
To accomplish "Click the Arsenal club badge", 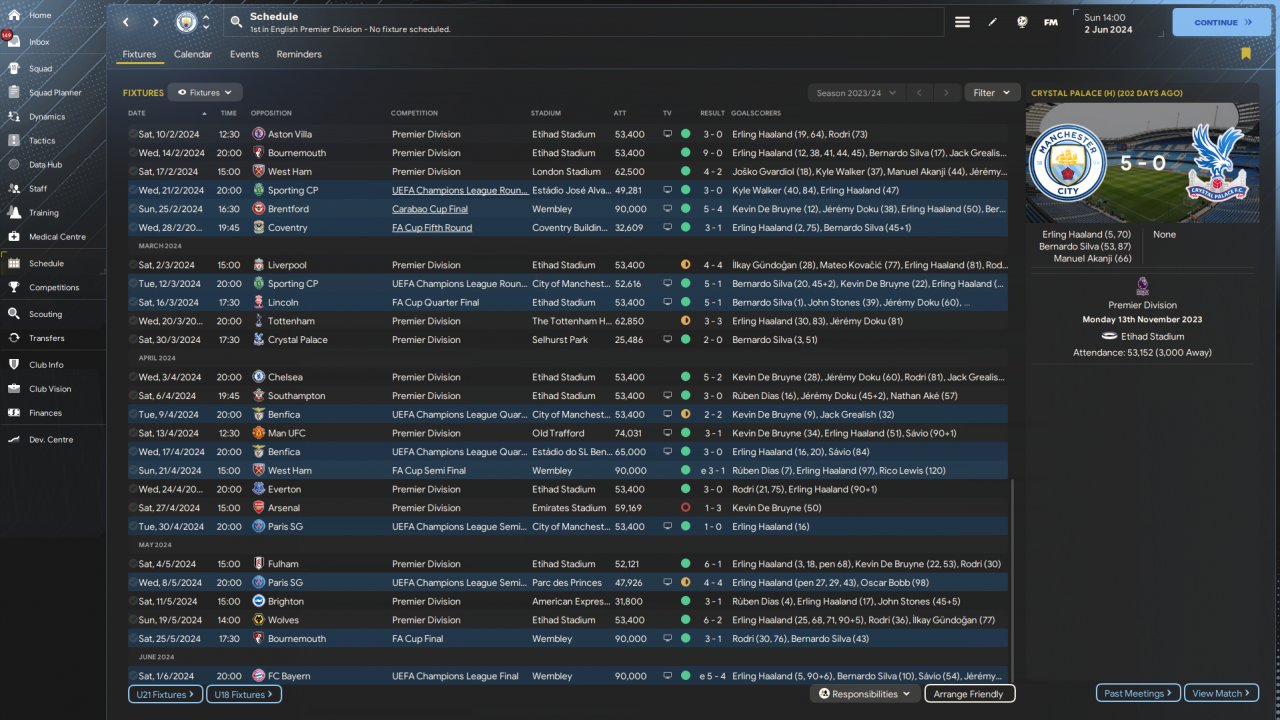I will click(259, 508).
